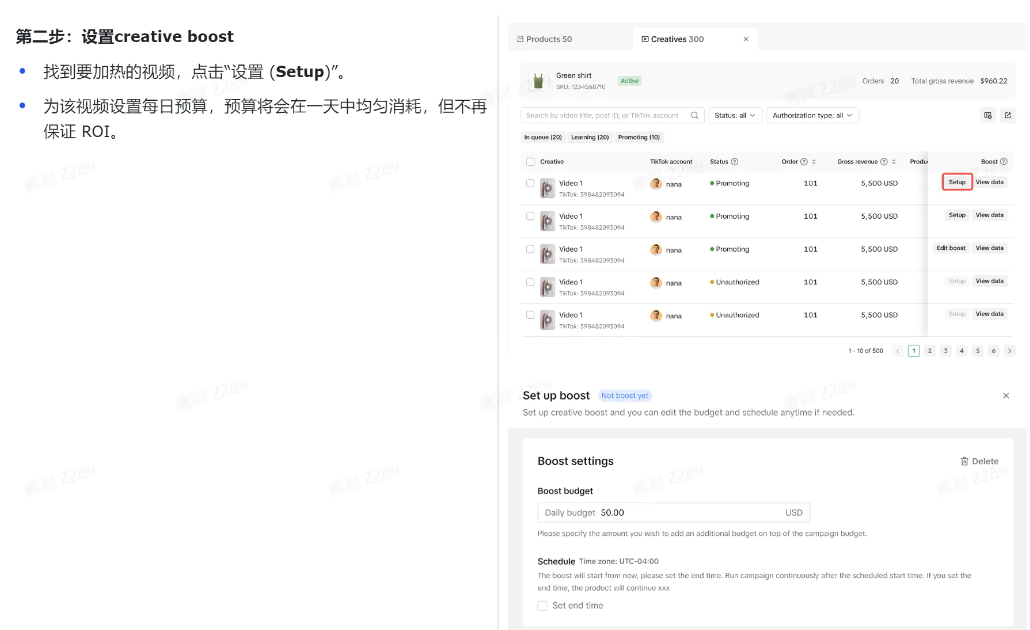Click the Products tab icon

[x=520, y=39]
